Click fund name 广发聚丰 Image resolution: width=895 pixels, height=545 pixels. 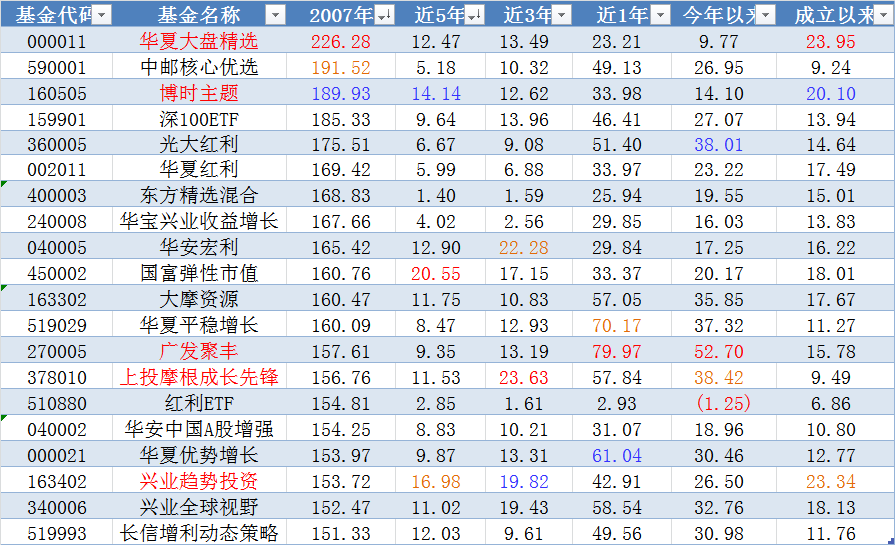[199, 351]
